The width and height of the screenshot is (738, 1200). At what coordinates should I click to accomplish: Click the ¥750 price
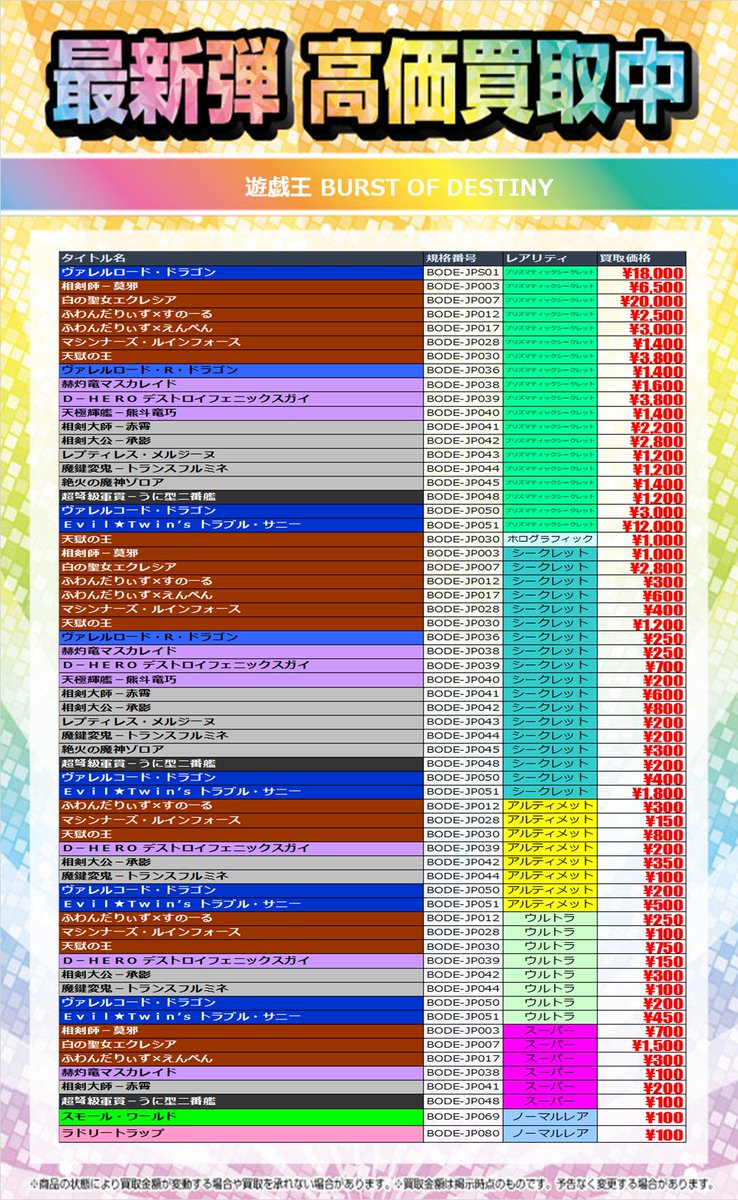pyautogui.click(x=664, y=947)
